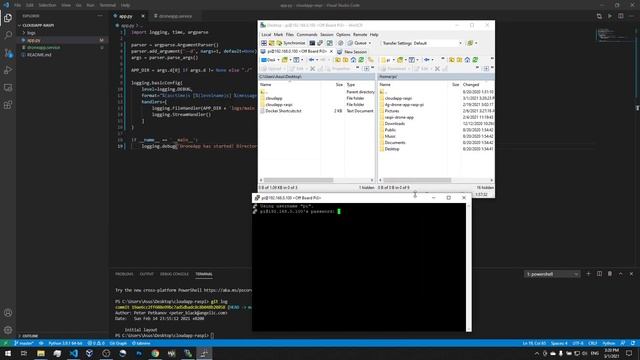Viewport: 640px width, 360px height.
Task: Click the Run Python file play icon
Action: [610, 16]
